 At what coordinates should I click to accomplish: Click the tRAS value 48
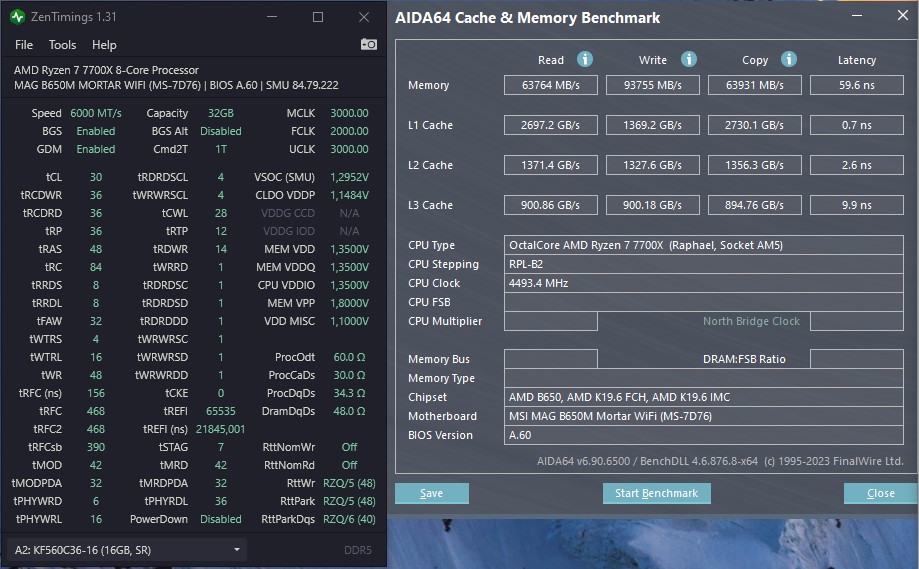[x=96, y=249]
